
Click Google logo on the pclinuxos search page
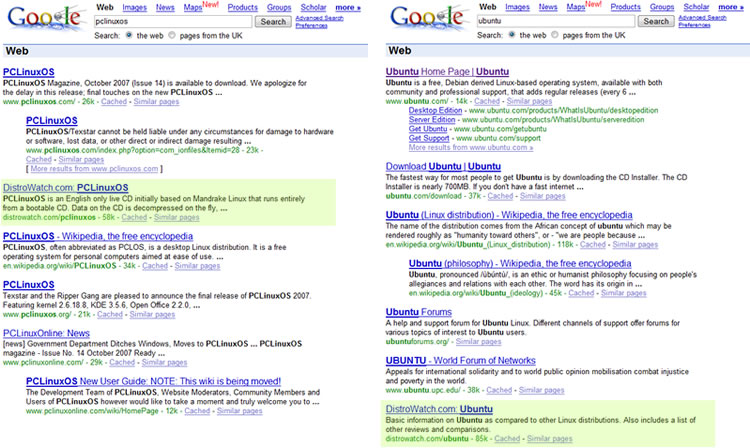click(43, 18)
